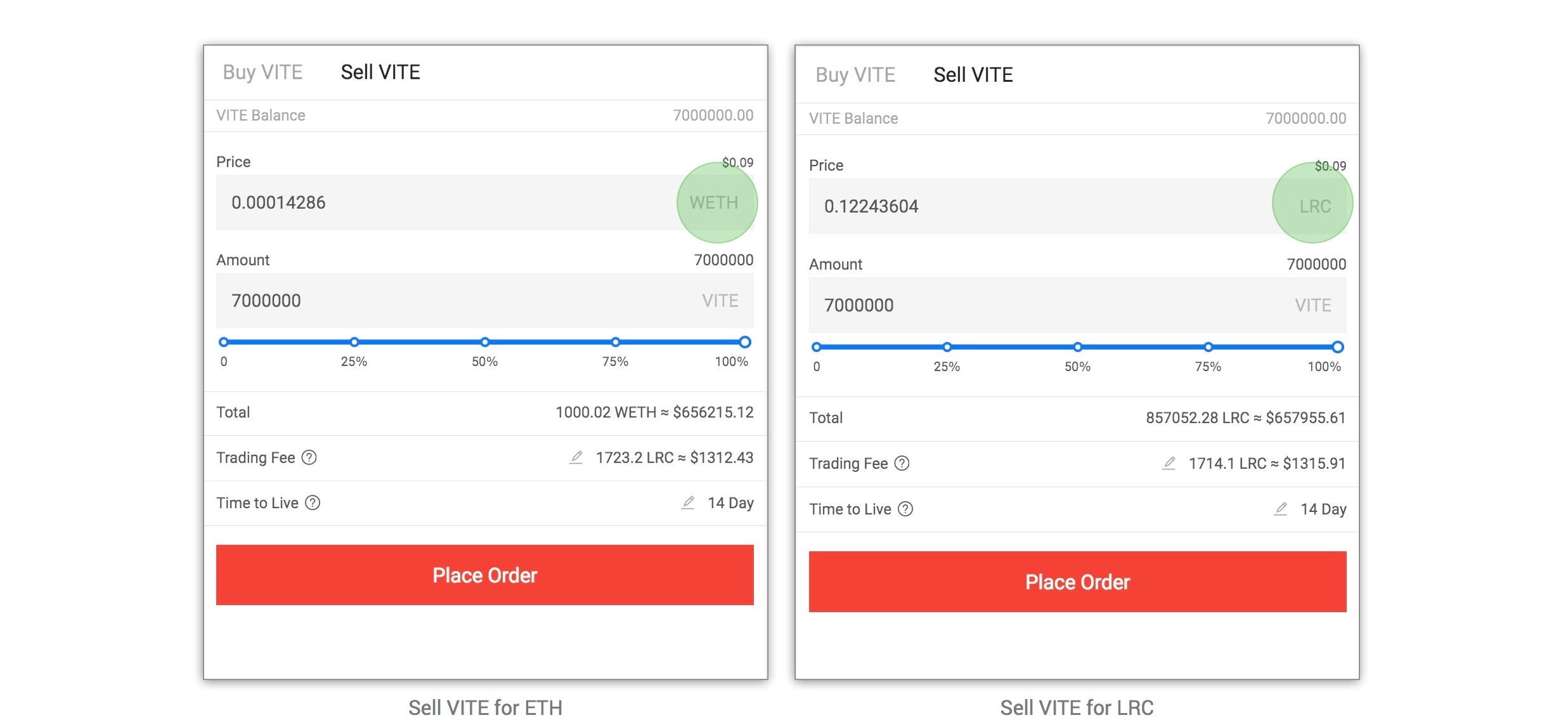
Task: Click the 0.12243604 LRC price field
Action: 1033,206
